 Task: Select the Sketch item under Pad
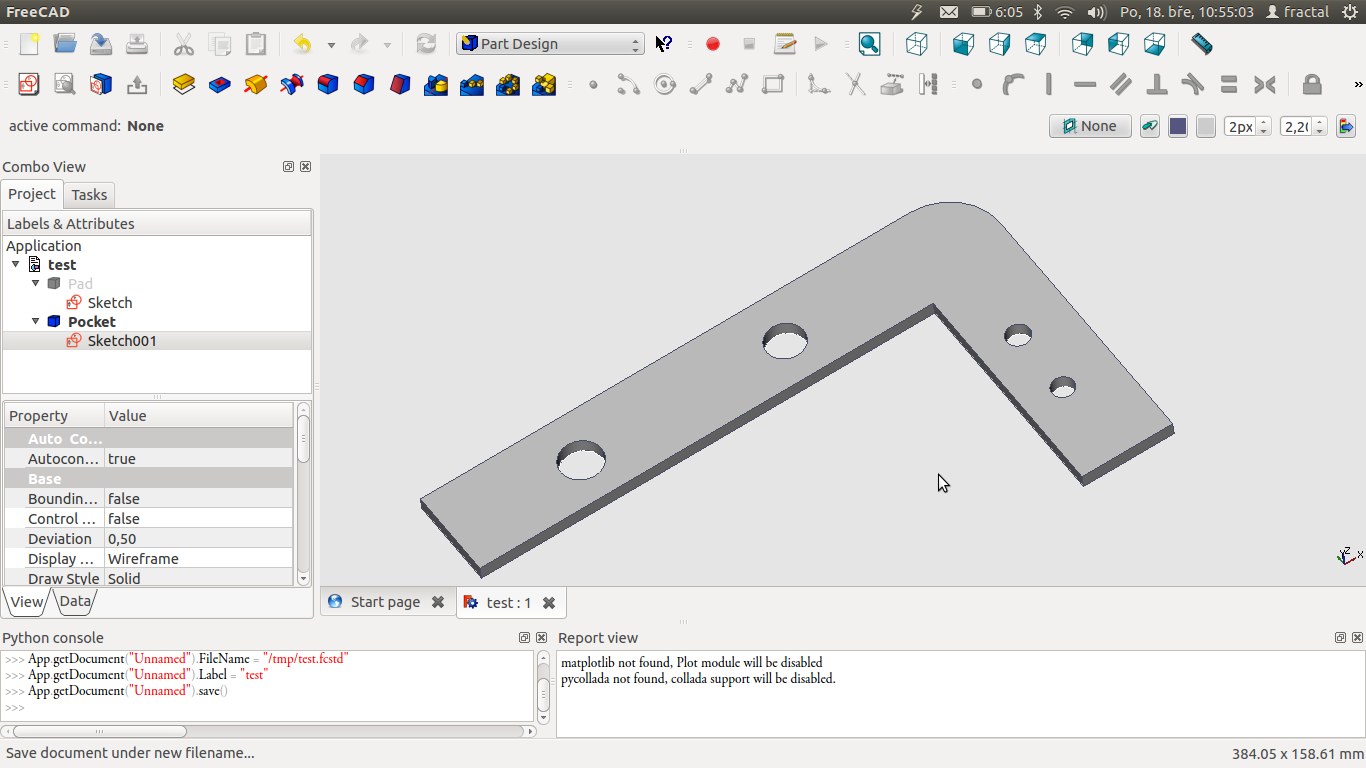110,303
